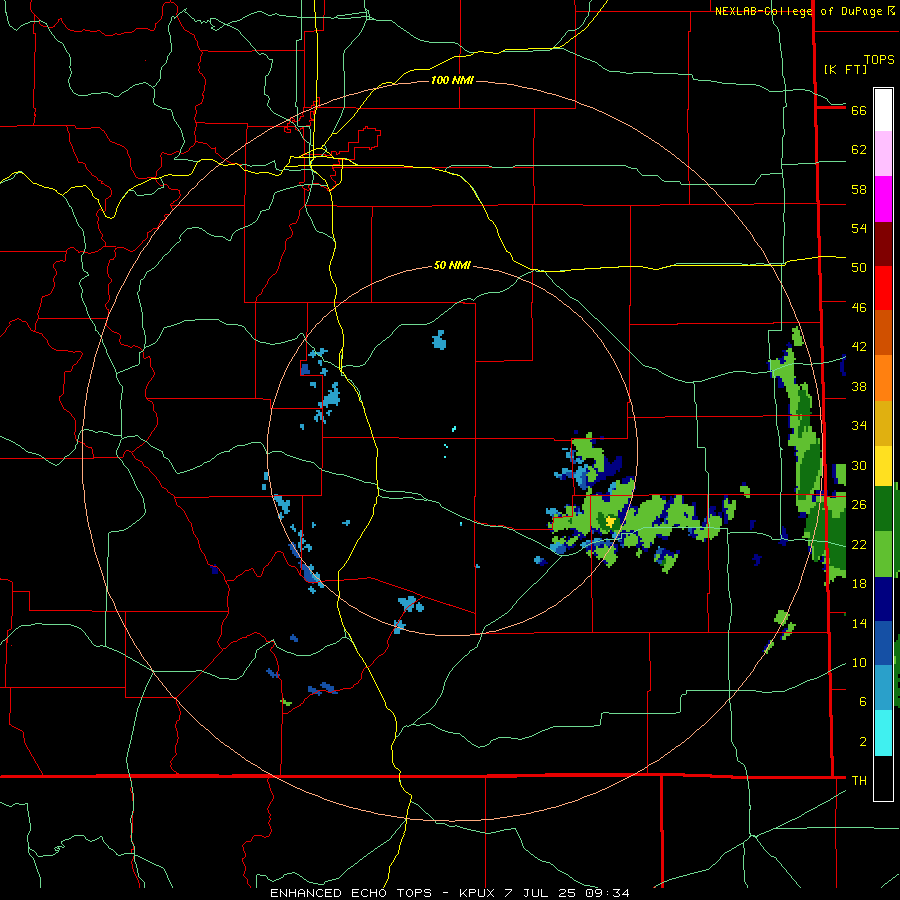The height and width of the screenshot is (900, 900).
Task: Click the 2 legend value
Action: [x=863, y=742]
